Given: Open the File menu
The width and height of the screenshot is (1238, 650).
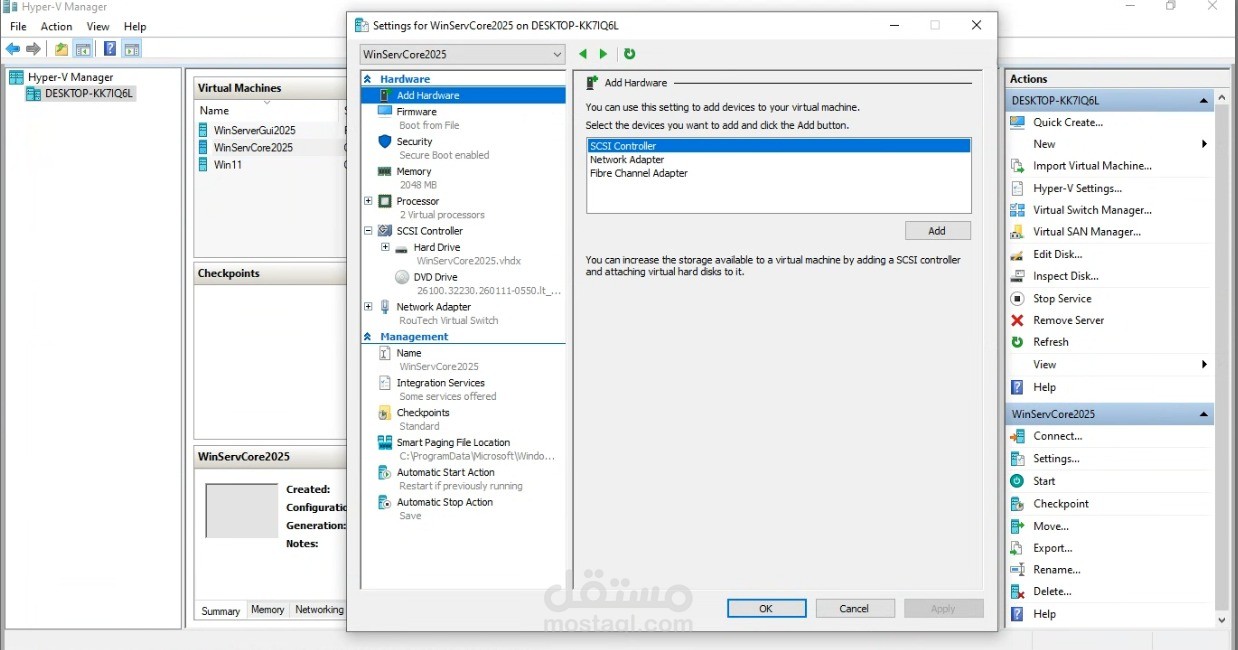Looking at the screenshot, I should coord(18,27).
